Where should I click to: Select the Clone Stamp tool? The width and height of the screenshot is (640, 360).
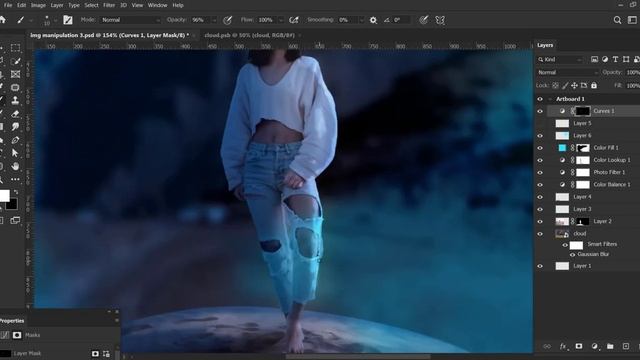point(16,100)
